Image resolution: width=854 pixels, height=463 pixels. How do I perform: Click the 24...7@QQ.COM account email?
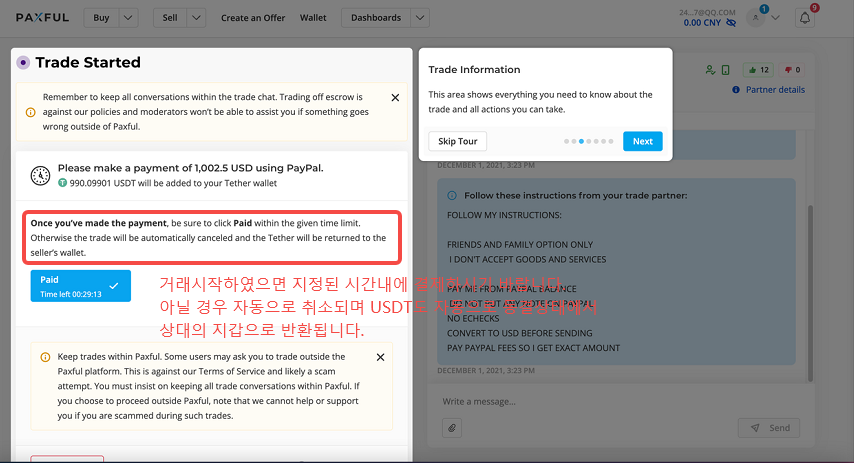(x=707, y=12)
